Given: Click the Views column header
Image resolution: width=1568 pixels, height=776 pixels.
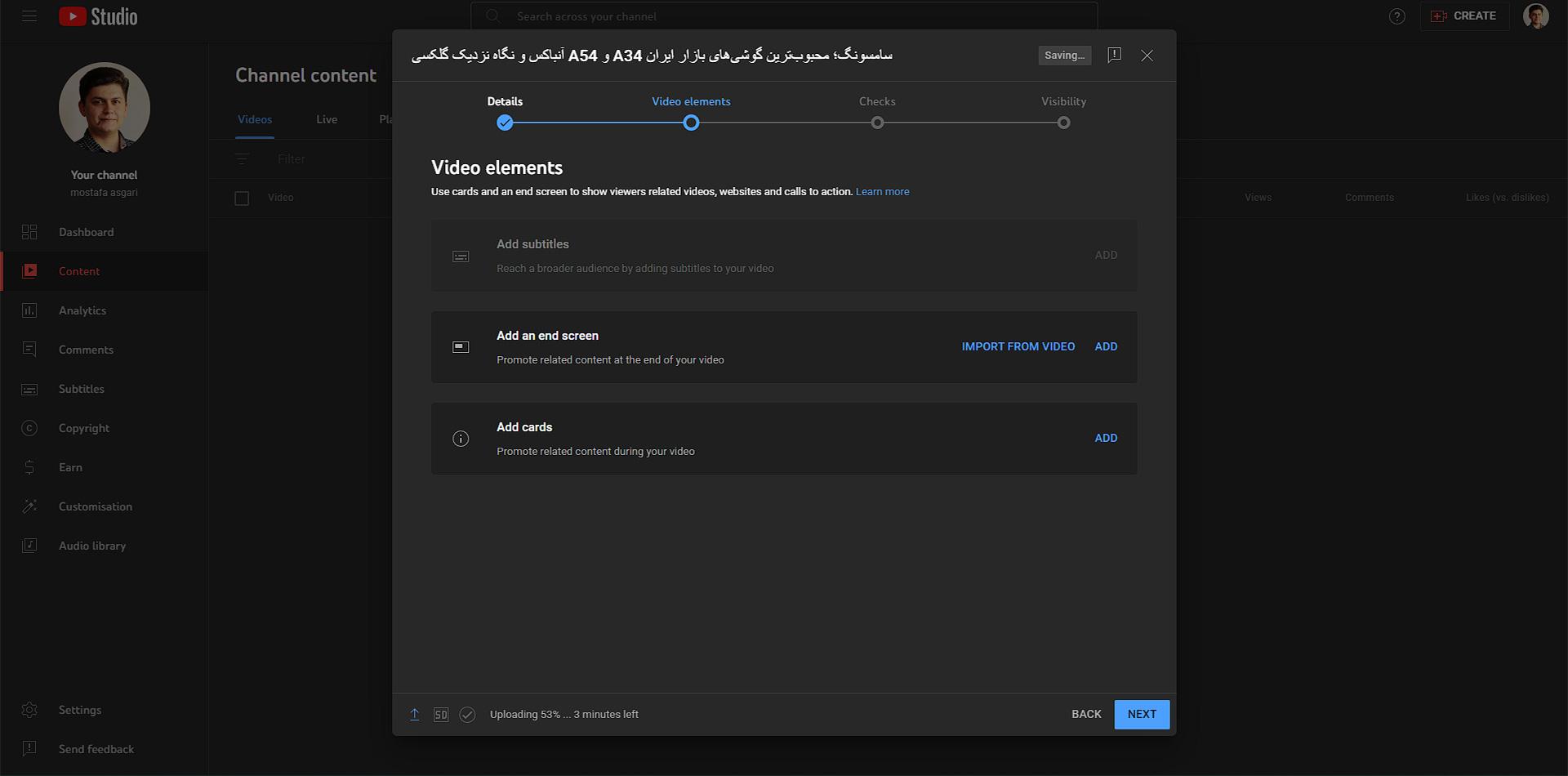Looking at the screenshot, I should click(x=1258, y=198).
